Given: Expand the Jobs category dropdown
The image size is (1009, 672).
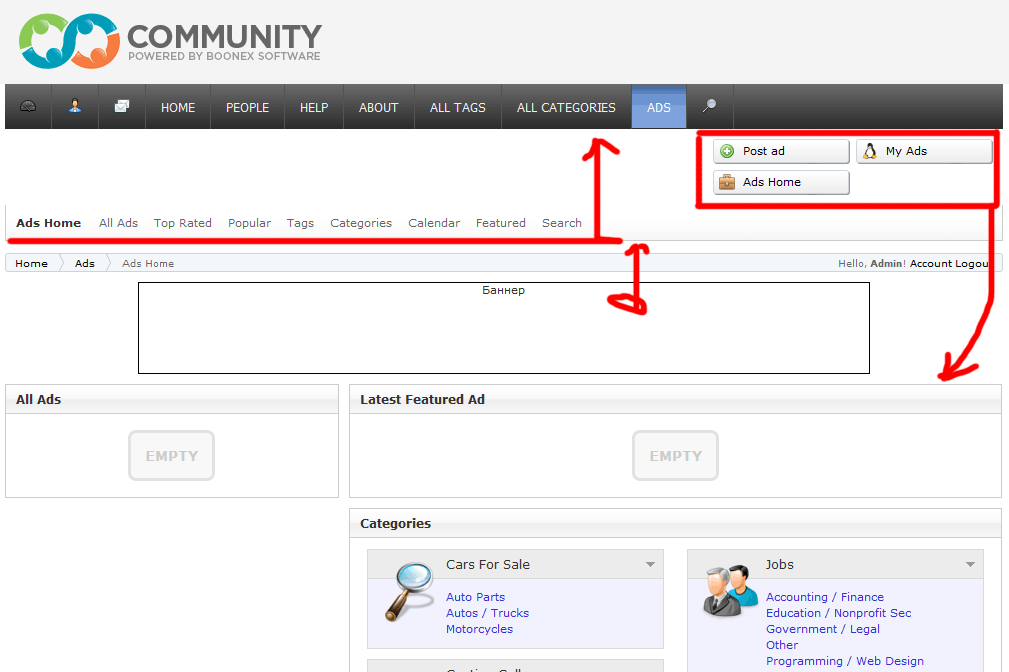Looking at the screenshot, I should tap(969, 564).
